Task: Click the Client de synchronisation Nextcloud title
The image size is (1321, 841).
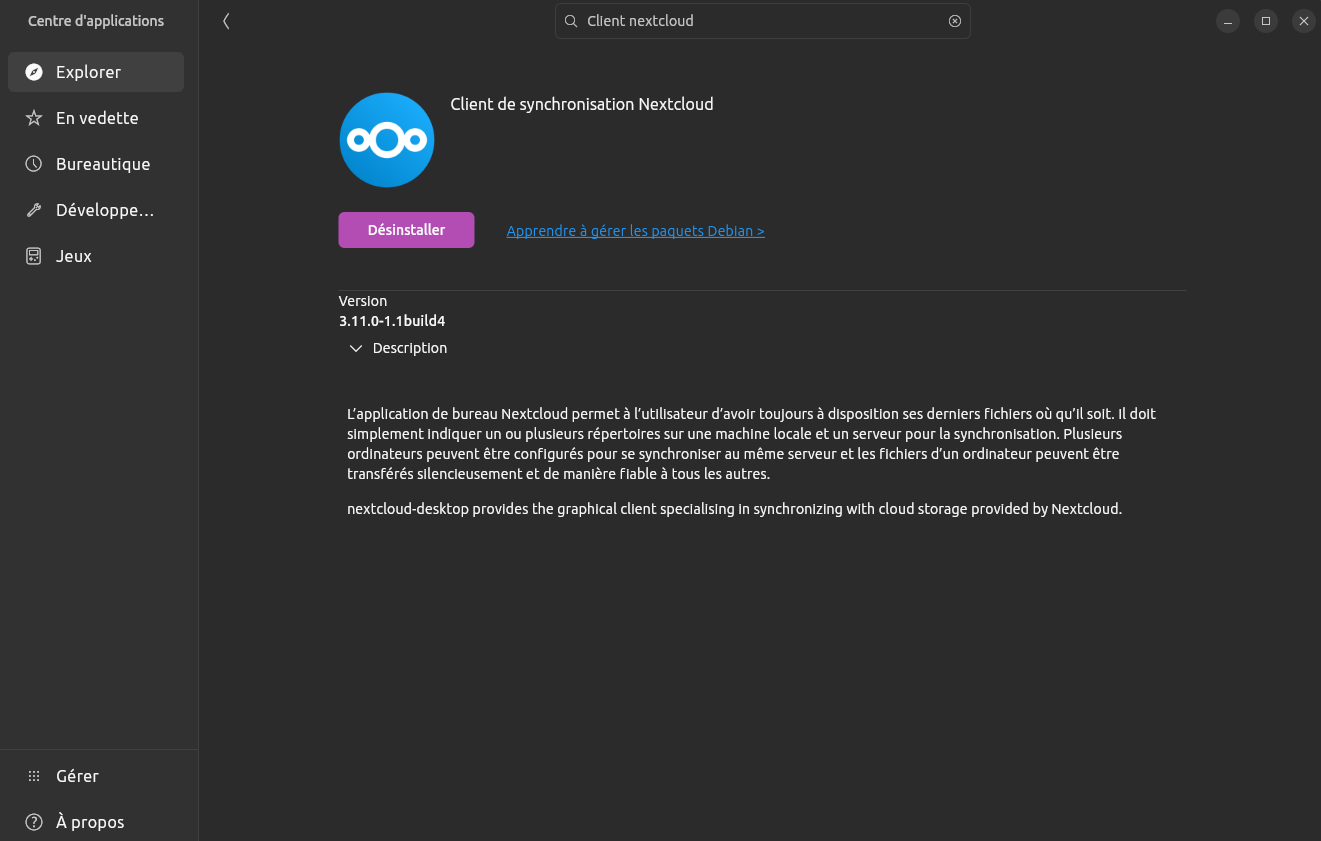Action: [582, 104]
